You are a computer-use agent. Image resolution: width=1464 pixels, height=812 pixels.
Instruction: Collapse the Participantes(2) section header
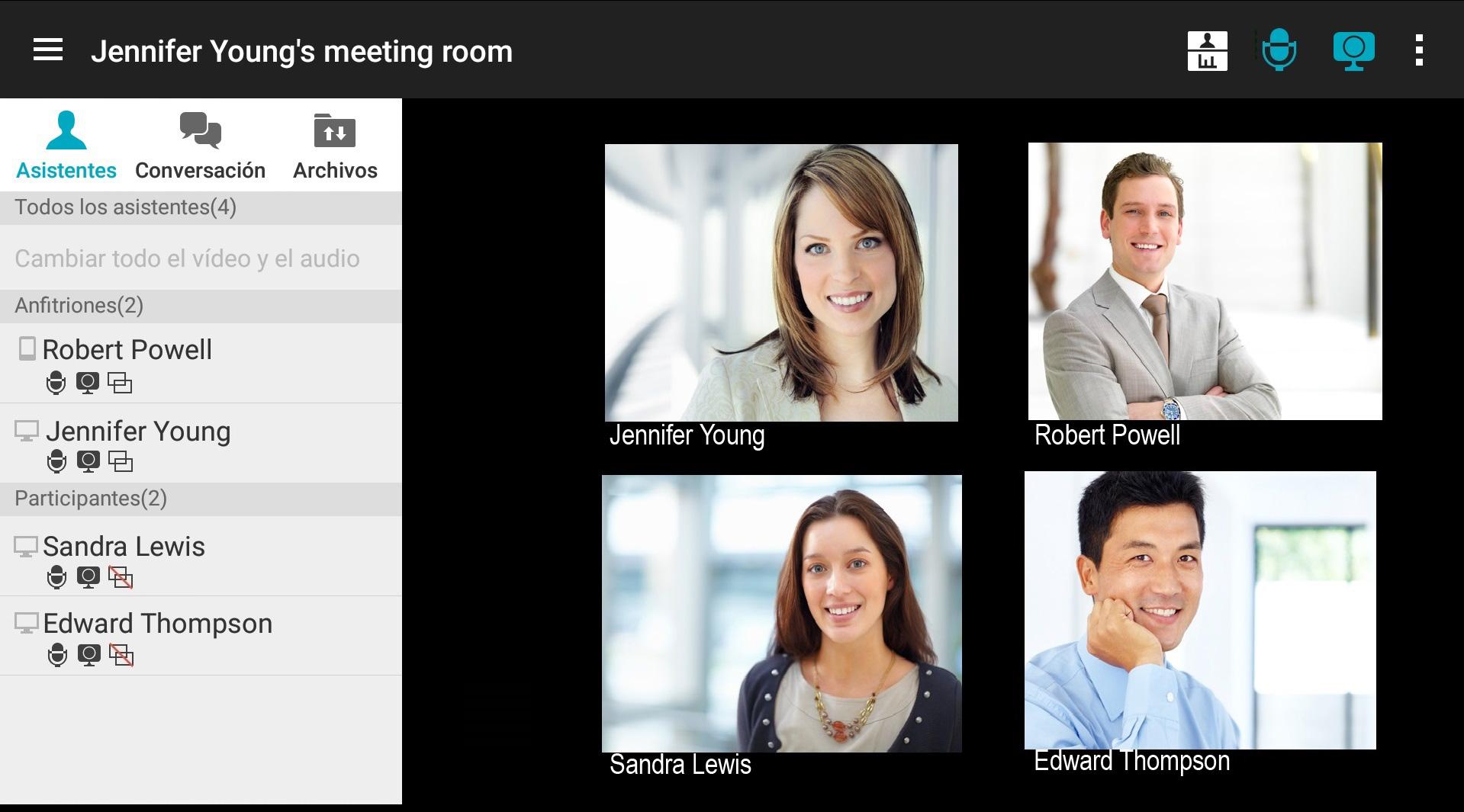(x=201, y=499)
